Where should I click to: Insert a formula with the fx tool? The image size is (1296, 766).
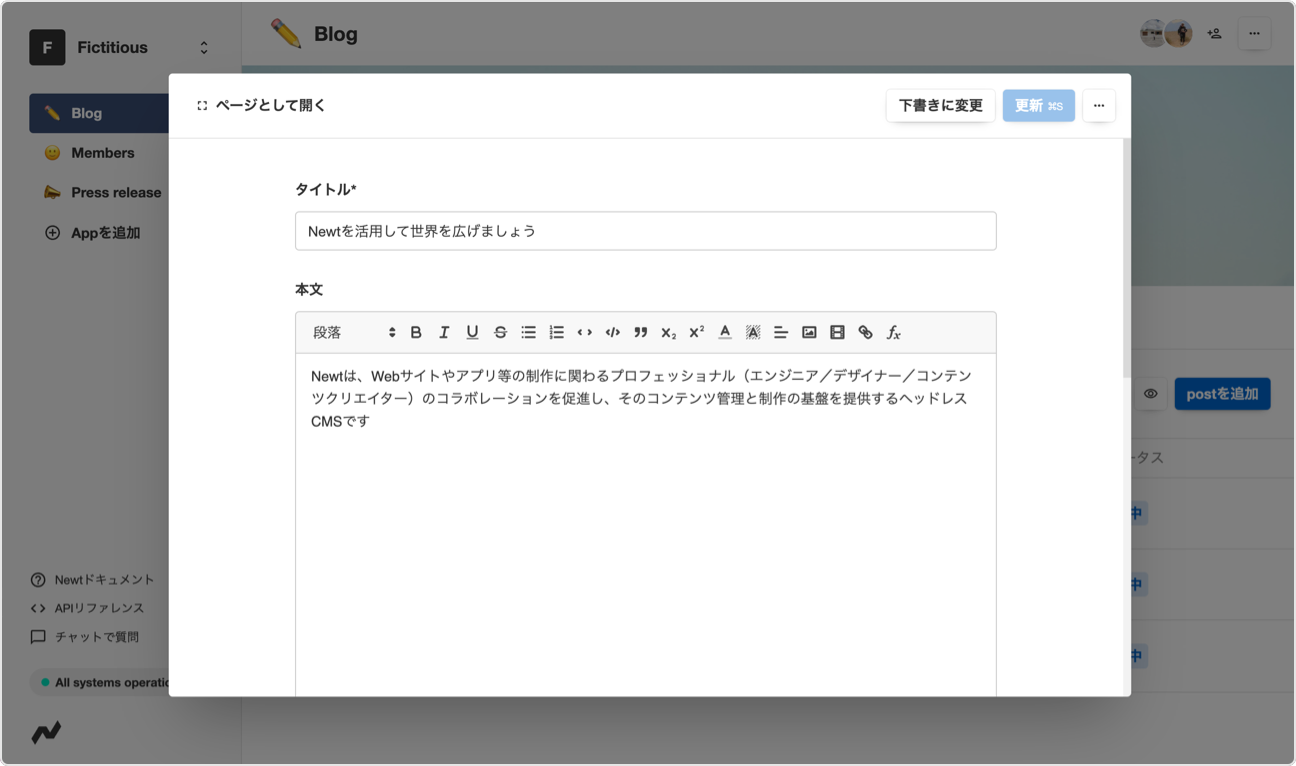(x=894, y=333)
